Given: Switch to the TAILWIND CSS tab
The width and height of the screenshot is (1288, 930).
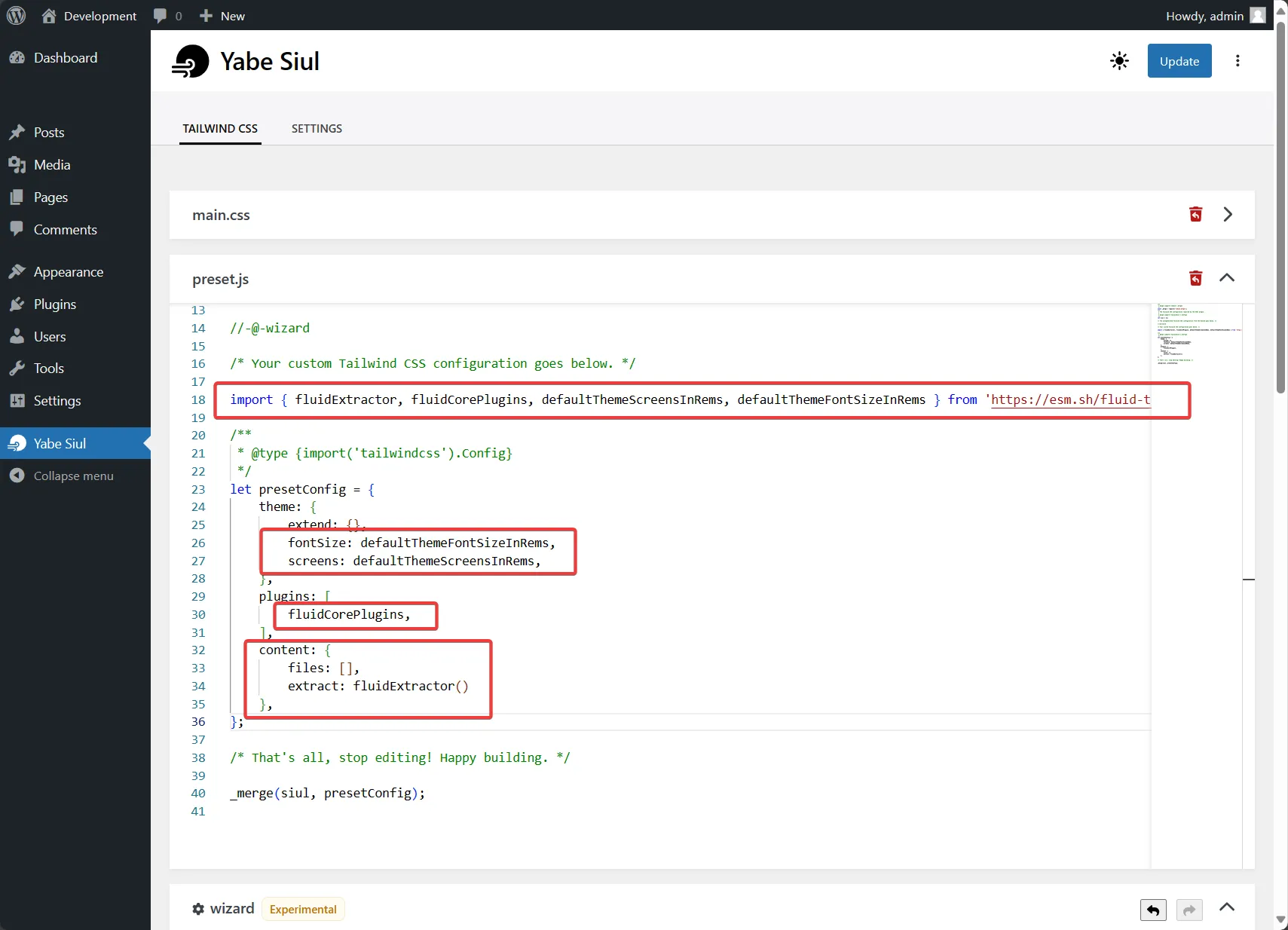Looking at the screenshot, I should [220, 129].
